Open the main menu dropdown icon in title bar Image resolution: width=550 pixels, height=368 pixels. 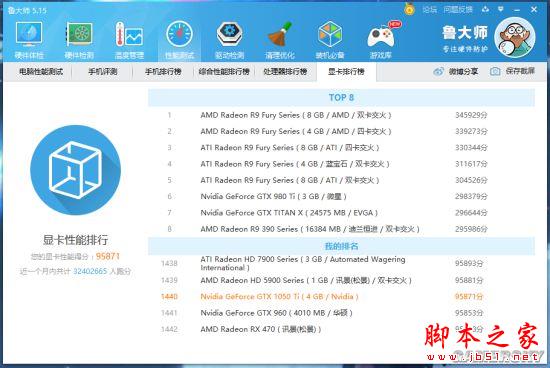click(501, 9)
